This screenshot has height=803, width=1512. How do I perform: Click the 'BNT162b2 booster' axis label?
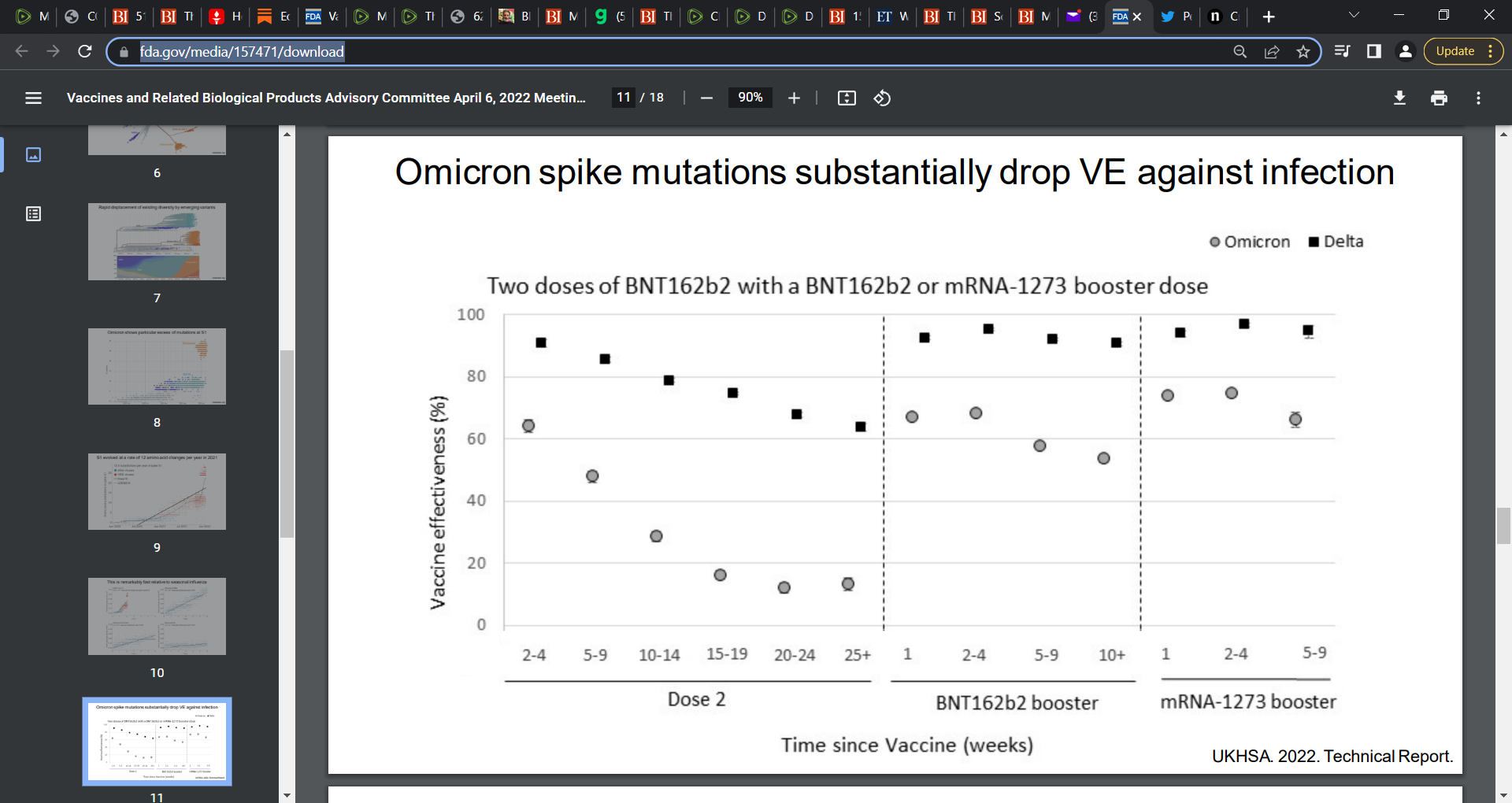point(1017,703)
